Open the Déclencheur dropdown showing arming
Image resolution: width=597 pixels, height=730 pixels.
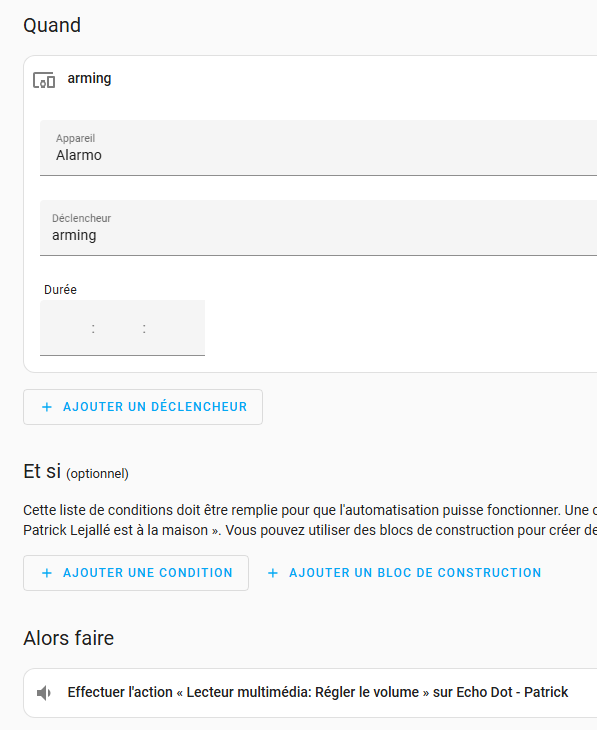pyautogui.click(x=319, y=228)
